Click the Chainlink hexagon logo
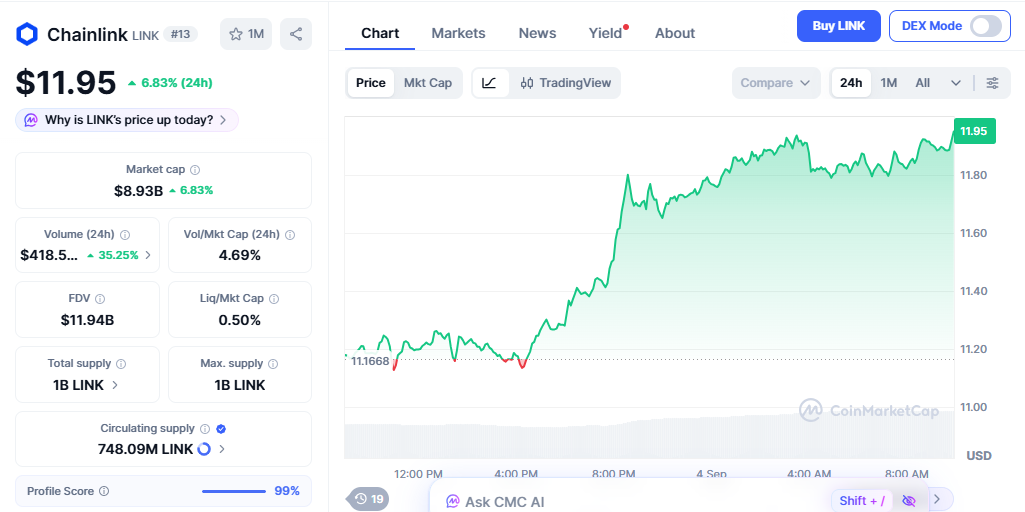This screenshot has height=512, width=1025. tap(27, 34)
